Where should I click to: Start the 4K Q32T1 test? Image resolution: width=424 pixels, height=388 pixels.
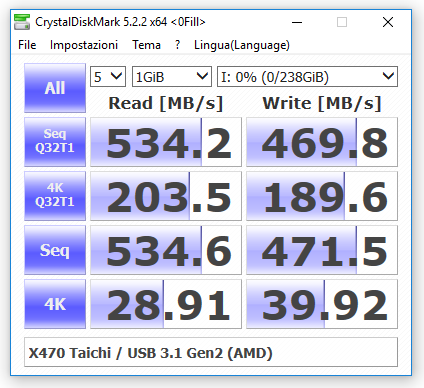pos(55,196)
